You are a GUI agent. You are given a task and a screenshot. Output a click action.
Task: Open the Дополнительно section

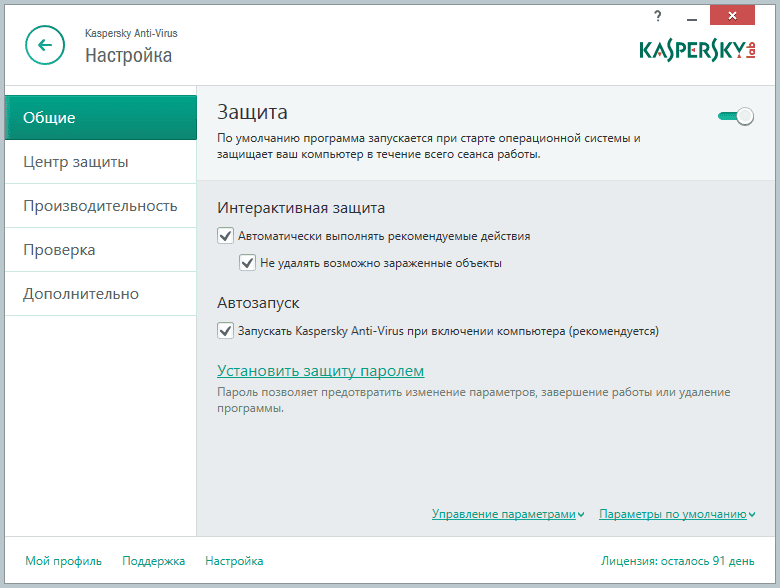(101, 294)
